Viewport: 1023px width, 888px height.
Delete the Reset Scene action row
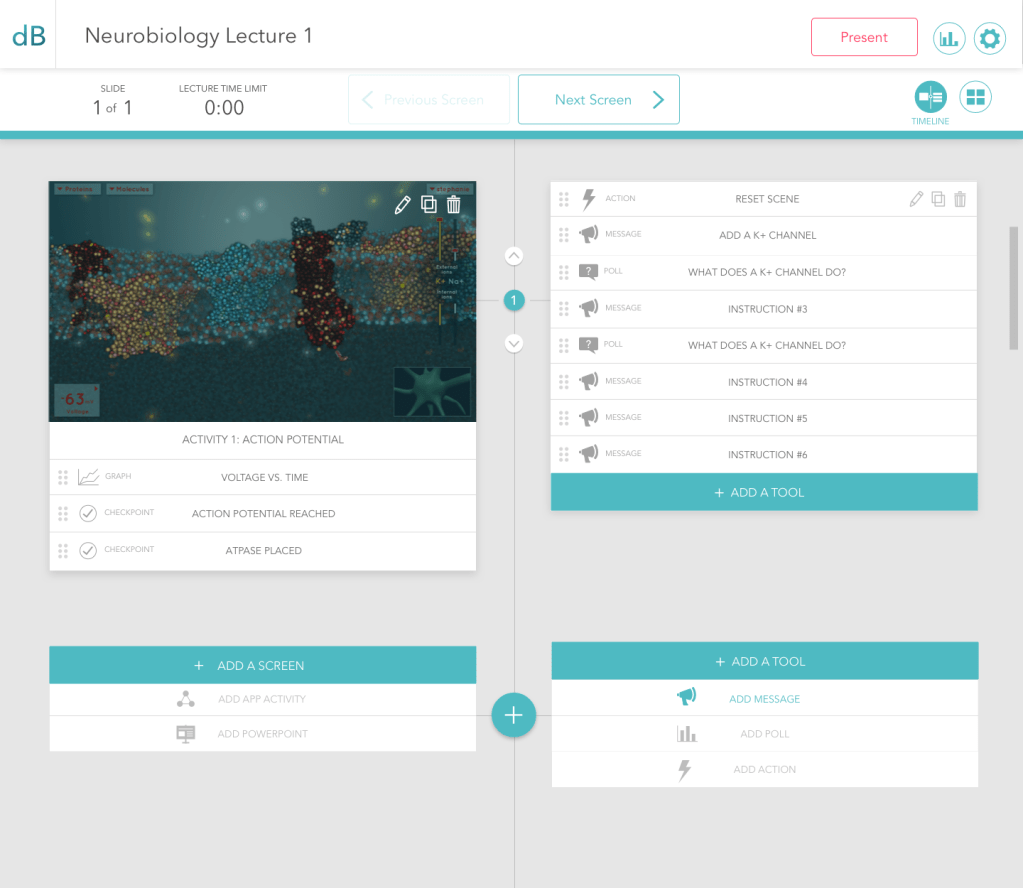(960, 199)
